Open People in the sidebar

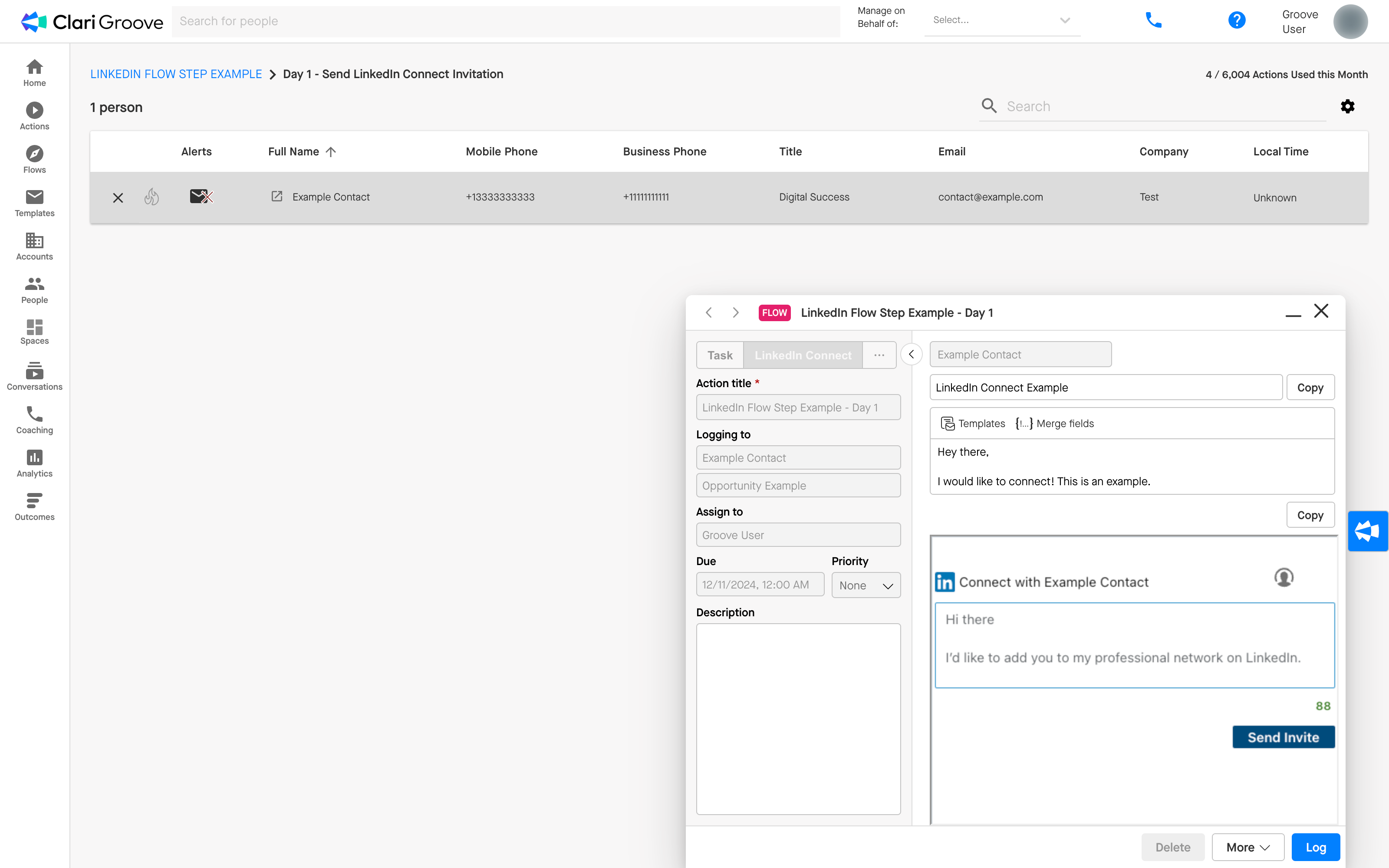coord(34,290)
